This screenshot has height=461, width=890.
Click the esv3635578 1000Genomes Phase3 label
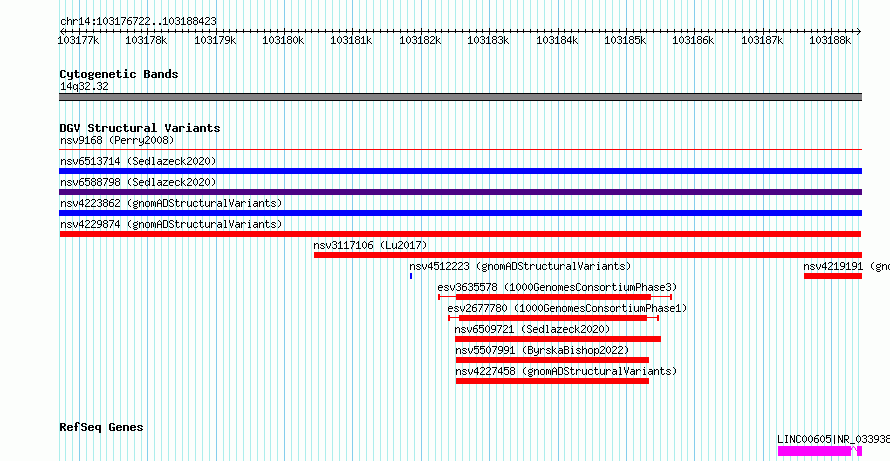tap(557, 287)
